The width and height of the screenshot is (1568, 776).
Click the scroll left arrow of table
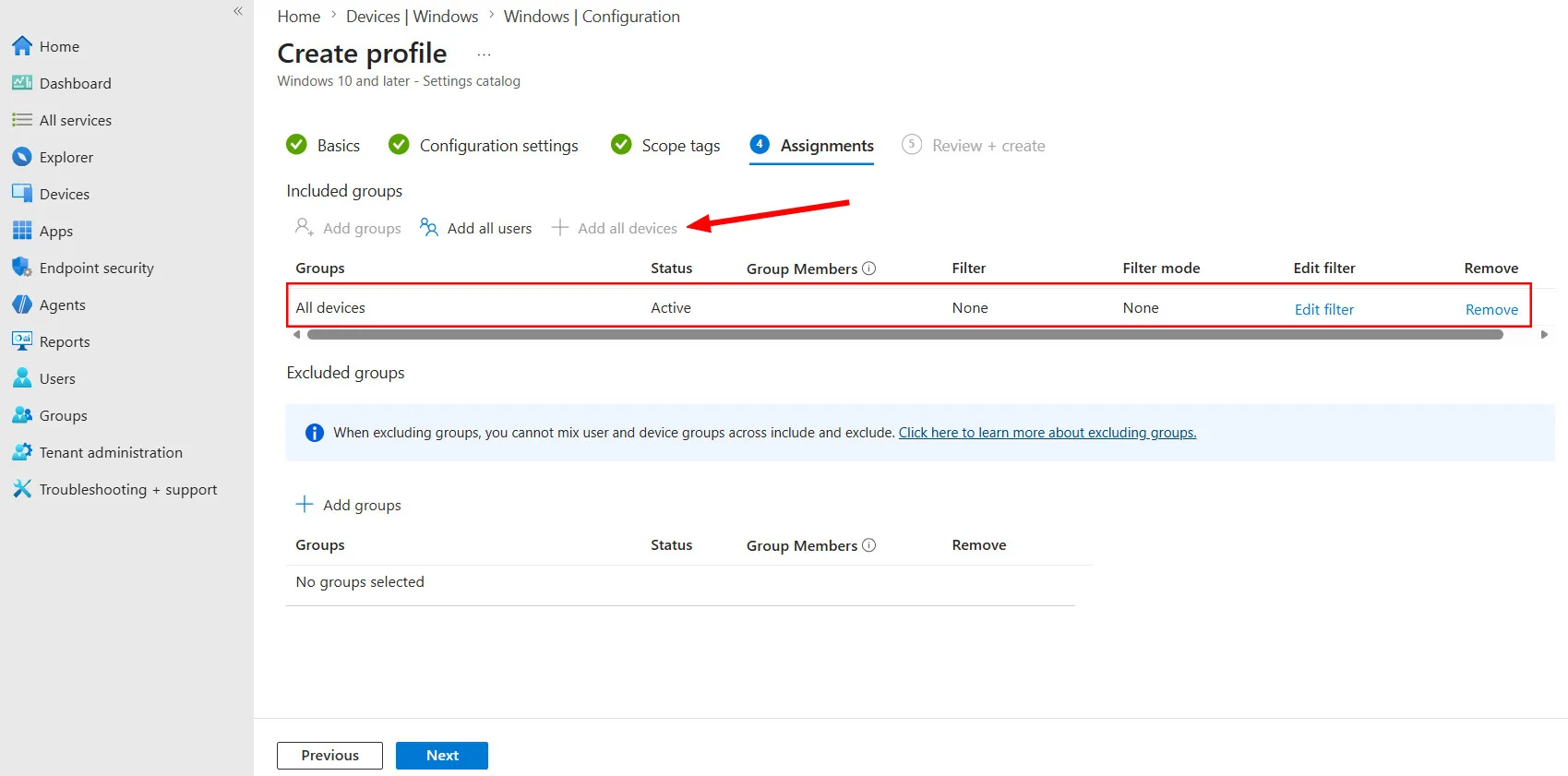(x=296, y=335)
